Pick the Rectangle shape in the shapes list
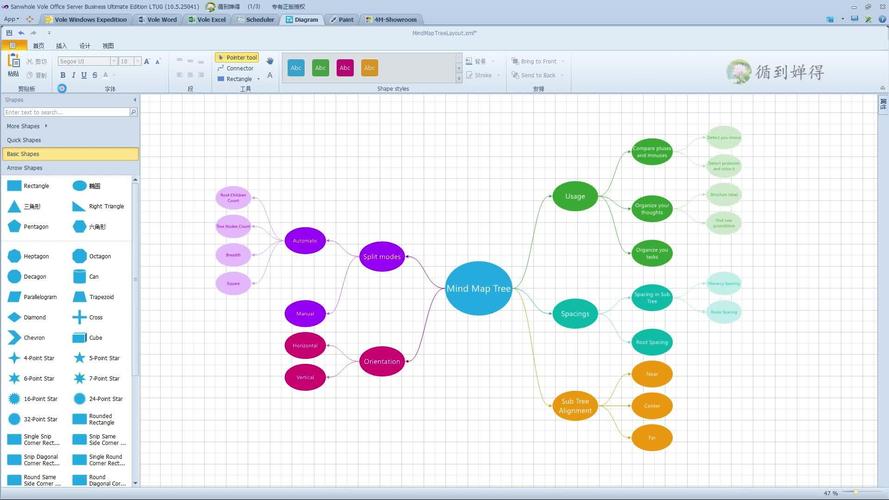889x500 pixels. (x=29, y=186)
